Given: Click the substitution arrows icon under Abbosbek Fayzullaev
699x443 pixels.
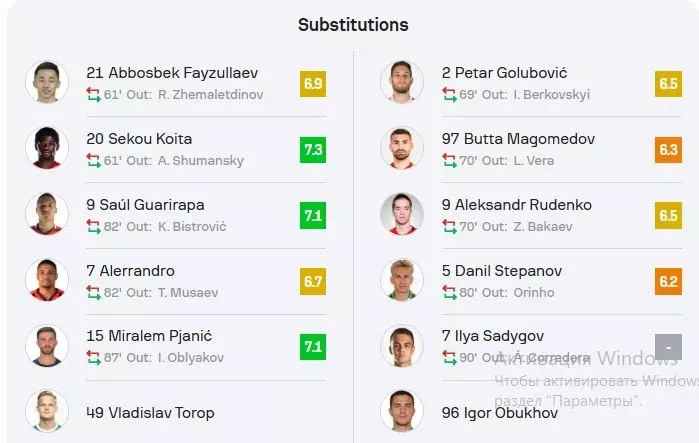Looking at the screenshot, I should tap(93, 94).
